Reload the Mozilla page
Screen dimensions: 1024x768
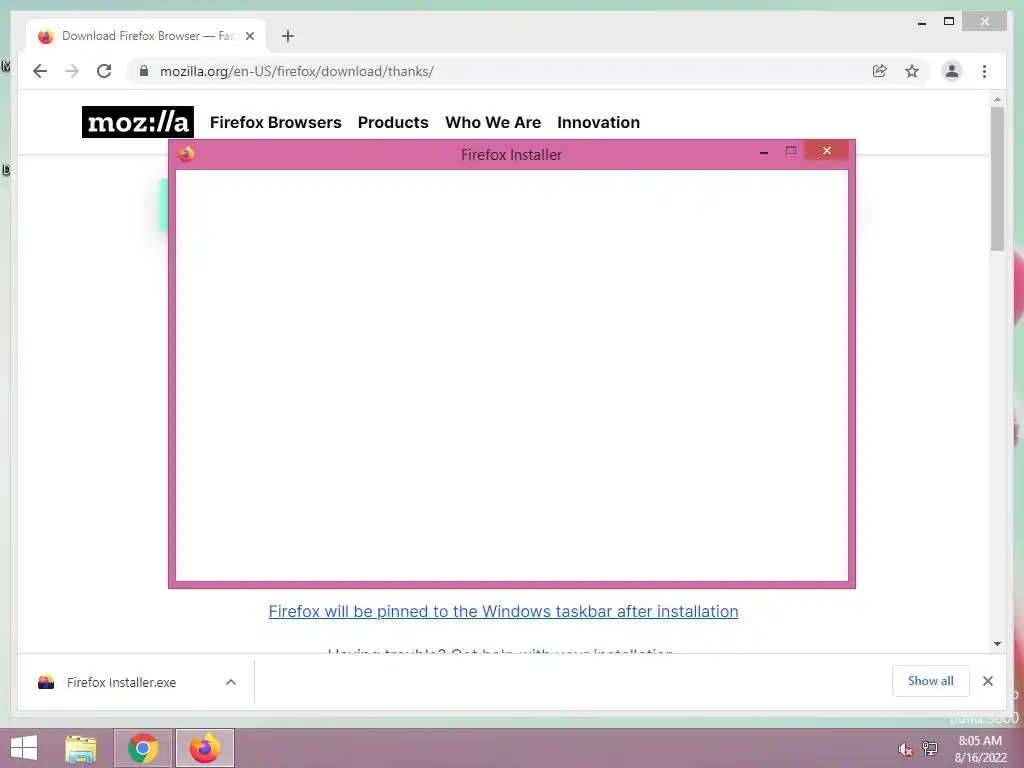coord(104,71)
